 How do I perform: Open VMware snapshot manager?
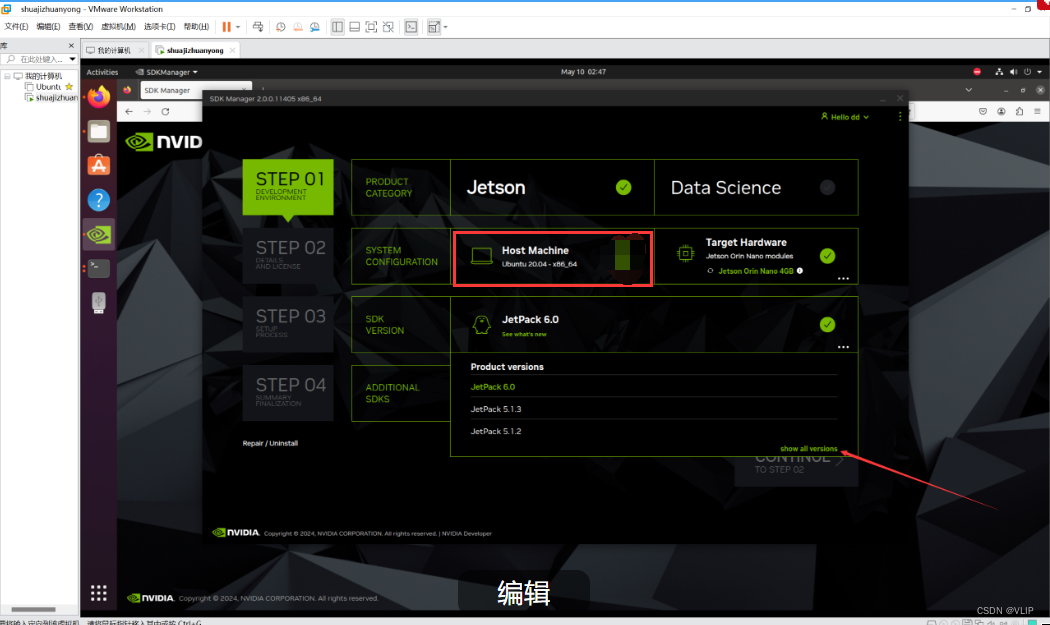(x=315, y=27)
